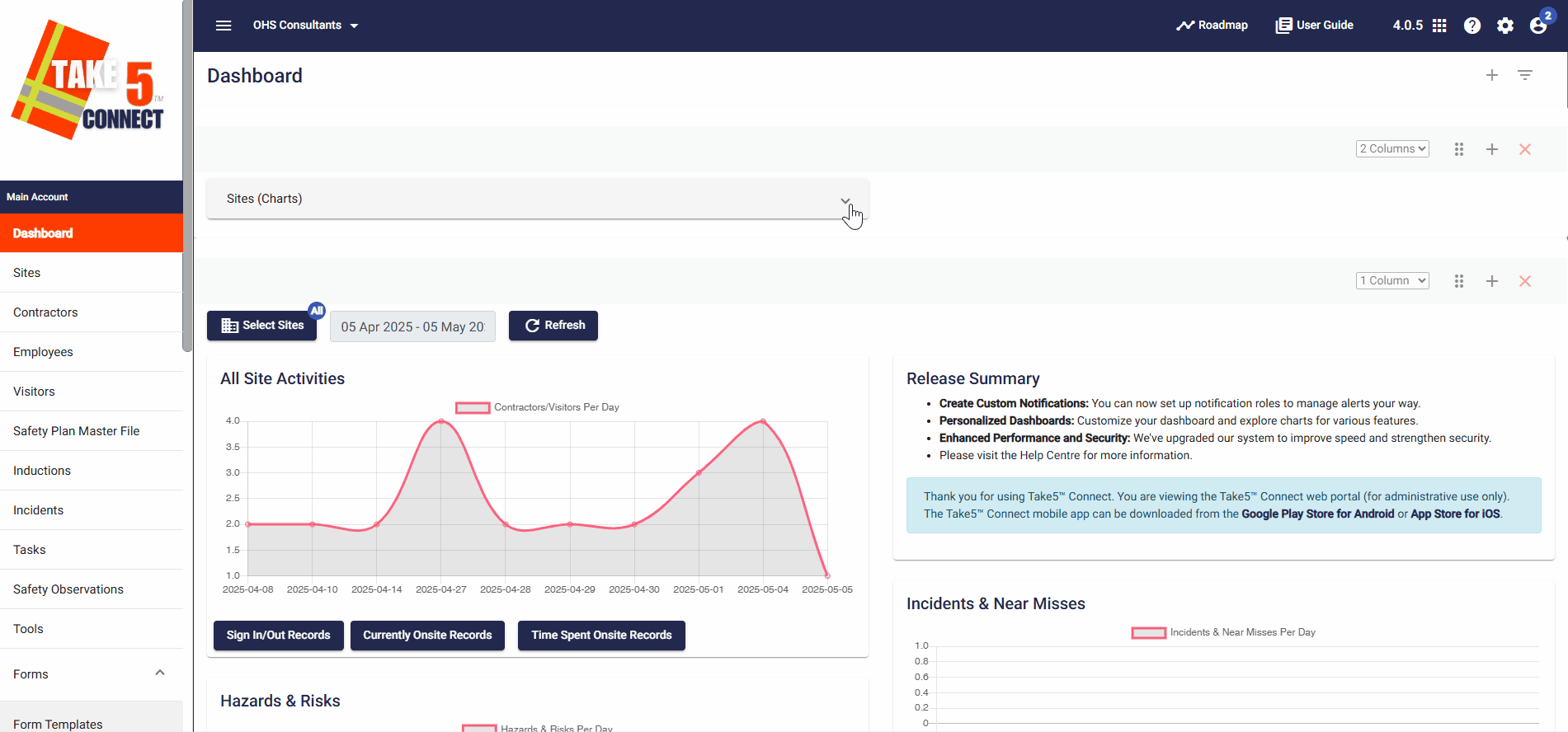Expand the Sites (Charts) panel chevron

tap(845, 200)
